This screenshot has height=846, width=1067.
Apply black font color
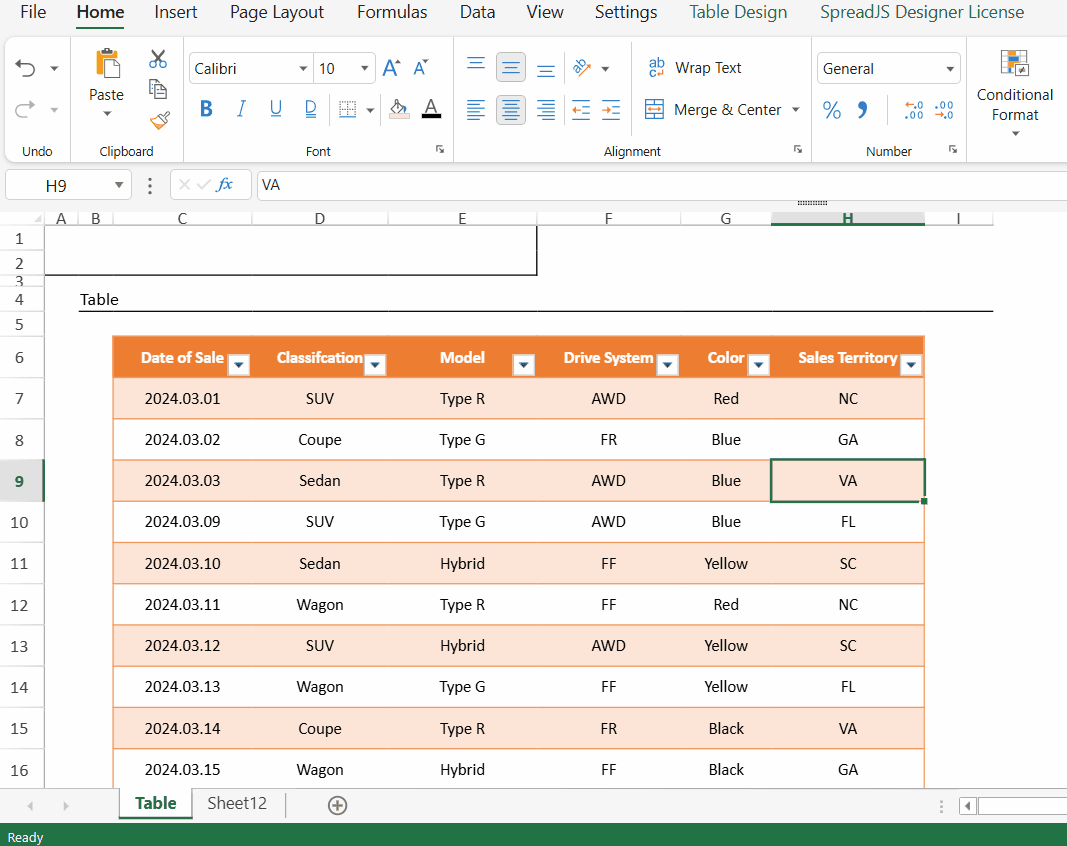coord(431,109)
